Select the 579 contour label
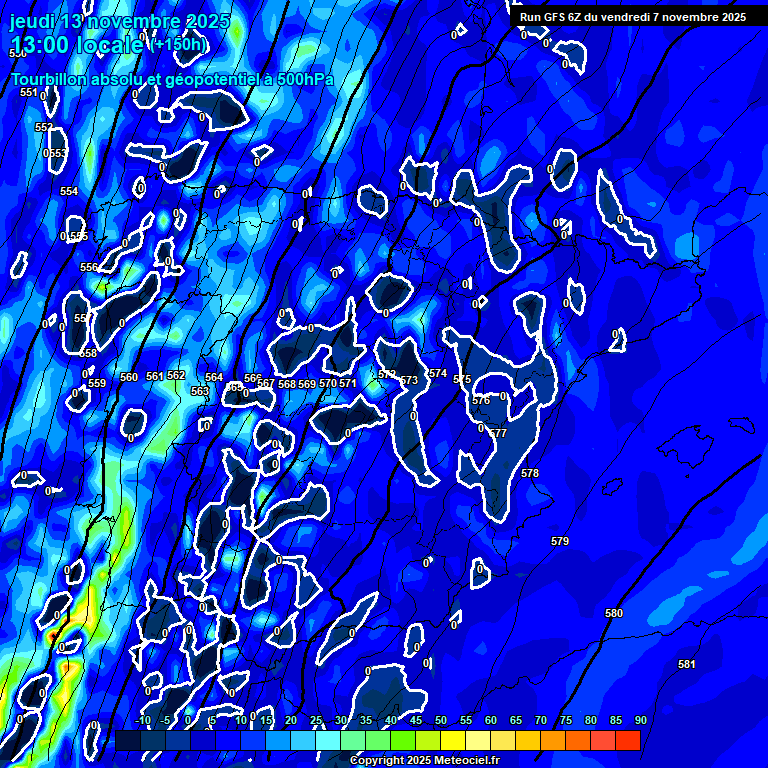The height and width of the screenshot is (768, 768). (x=560, y=541)
